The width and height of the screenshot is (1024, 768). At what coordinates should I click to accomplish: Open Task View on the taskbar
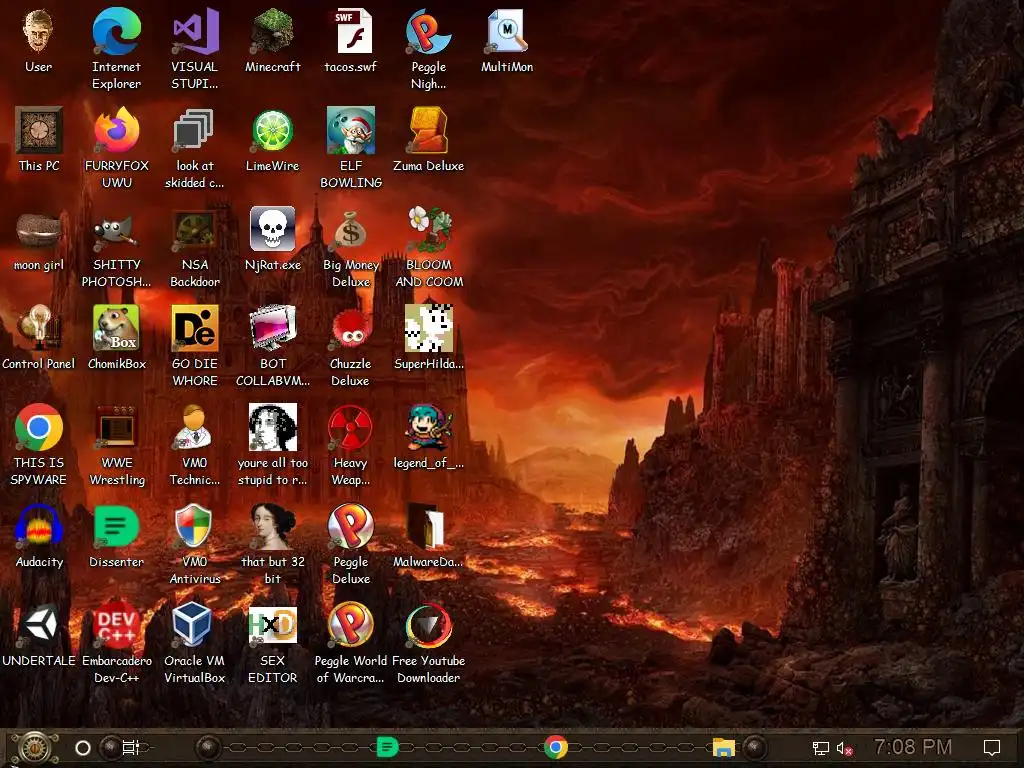tap(131, 748)
